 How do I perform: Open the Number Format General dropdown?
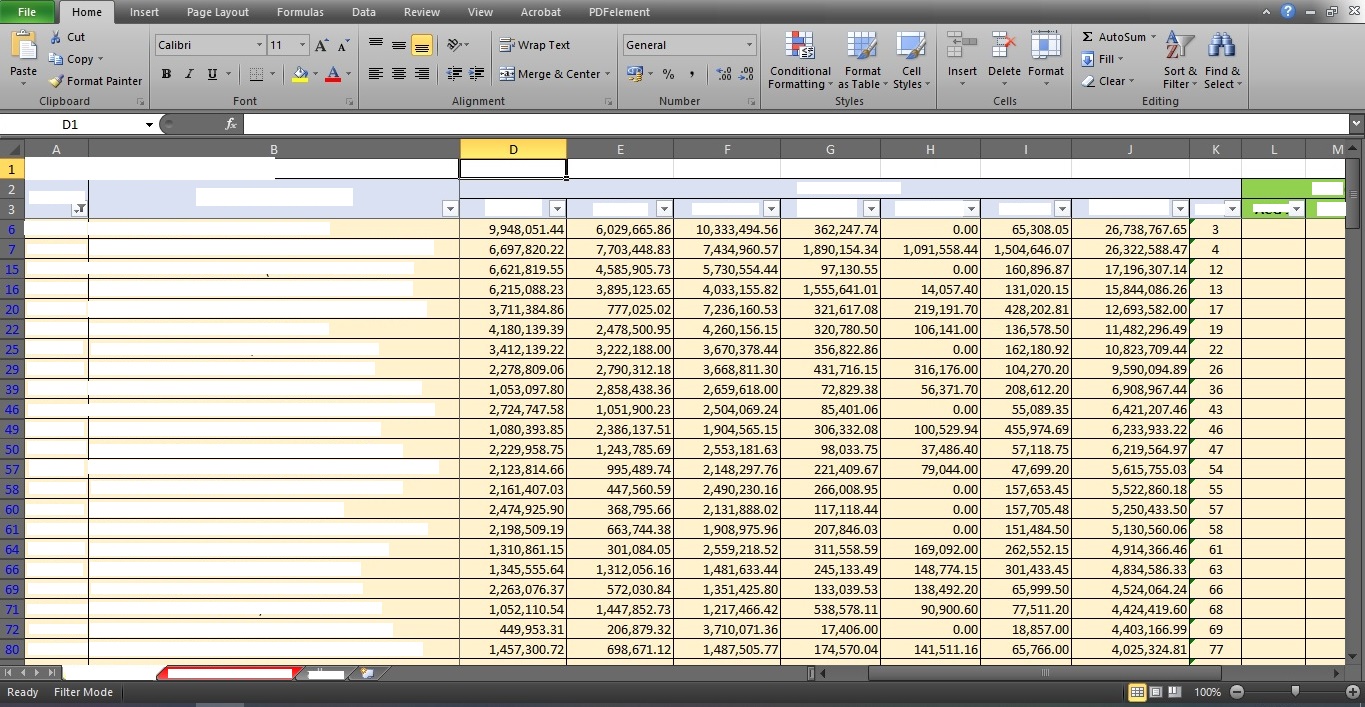[749, 45]
